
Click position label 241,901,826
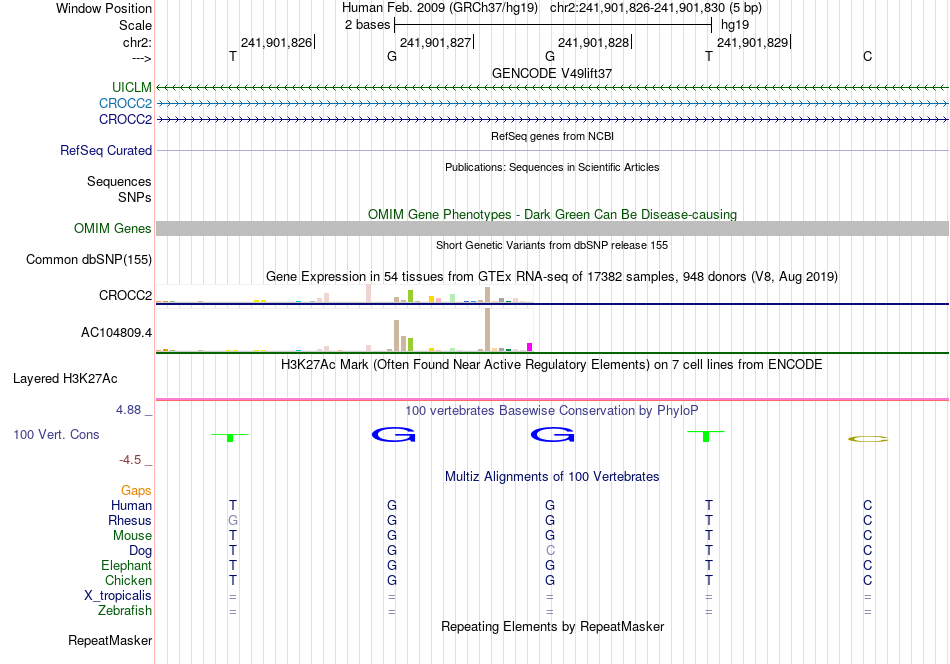[x=276, y=42]
